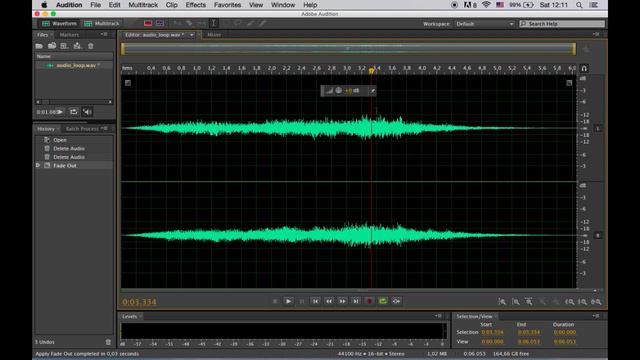Show the spectral frequency display

tap(148, 23)
